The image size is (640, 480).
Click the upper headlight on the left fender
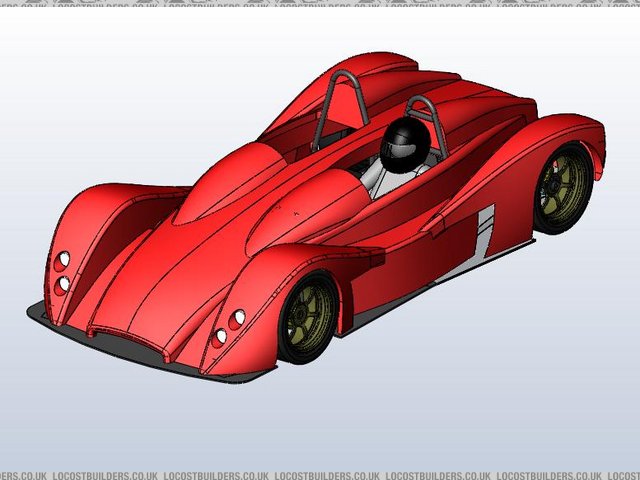coord(63,260)
